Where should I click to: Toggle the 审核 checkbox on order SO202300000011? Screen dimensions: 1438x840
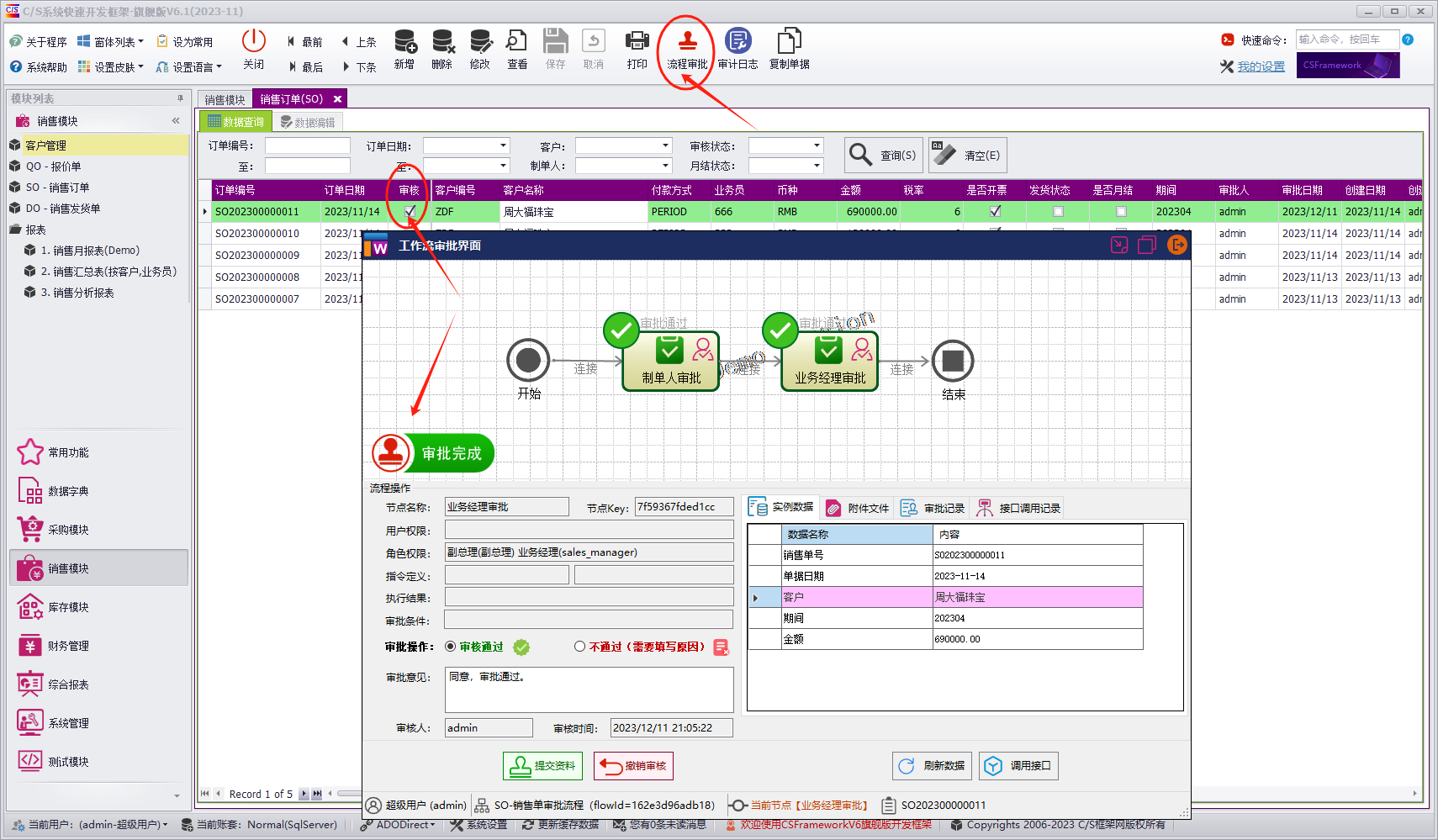click(408, 211)
